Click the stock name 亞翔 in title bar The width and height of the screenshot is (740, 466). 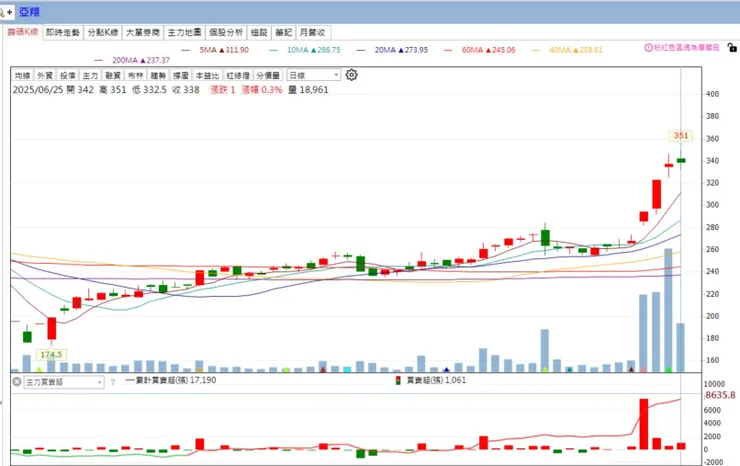pyautogui.click(x=29, y=12)
